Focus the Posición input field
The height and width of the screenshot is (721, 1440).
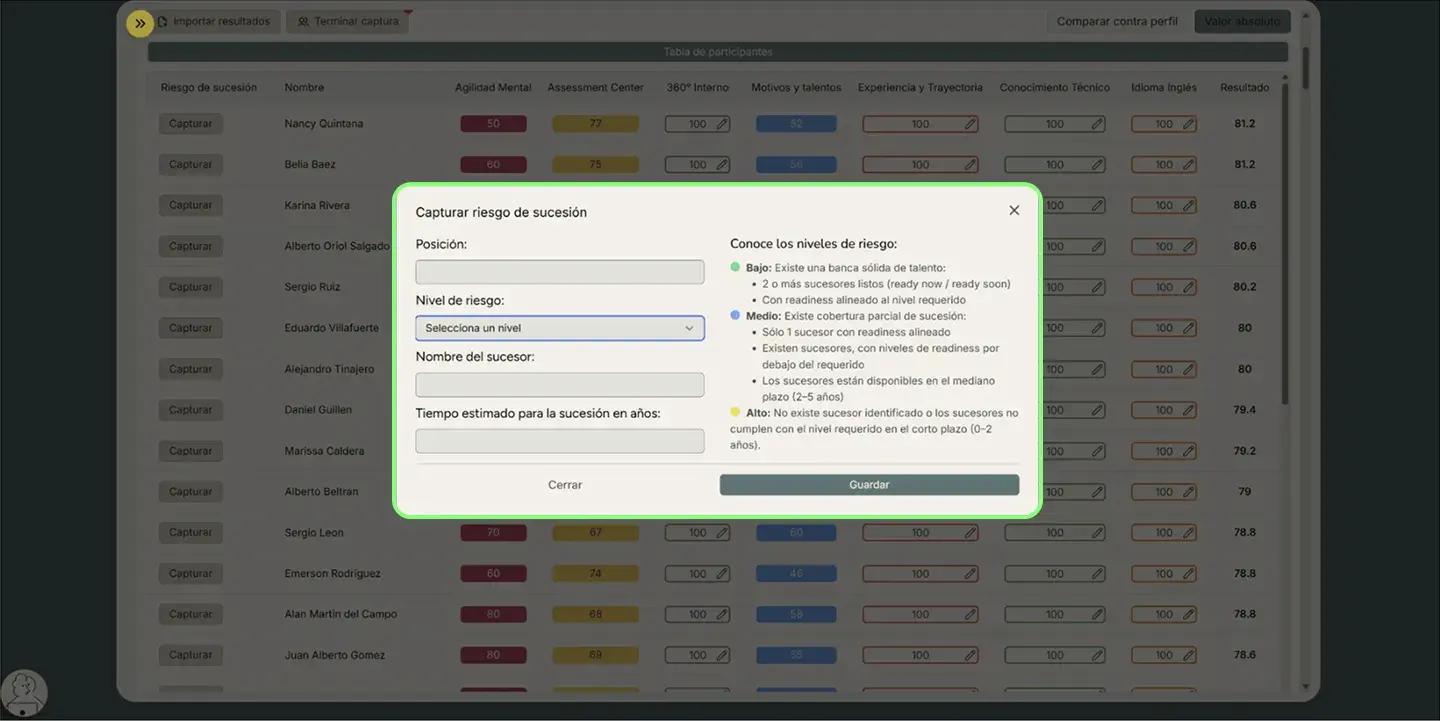coord(560,272)
